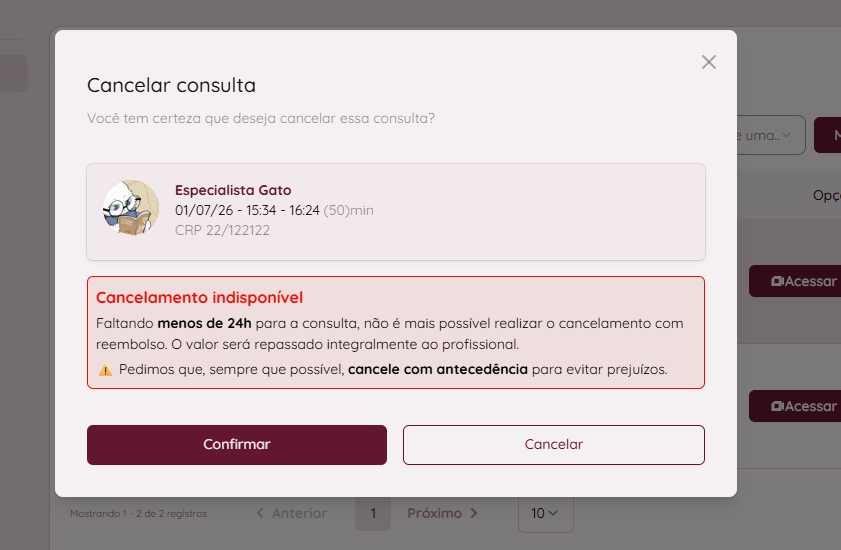Click the CRP 22/122122 text
Image resolution: width=841 pixels, height=550 pixels.
[x=222, y=230]
